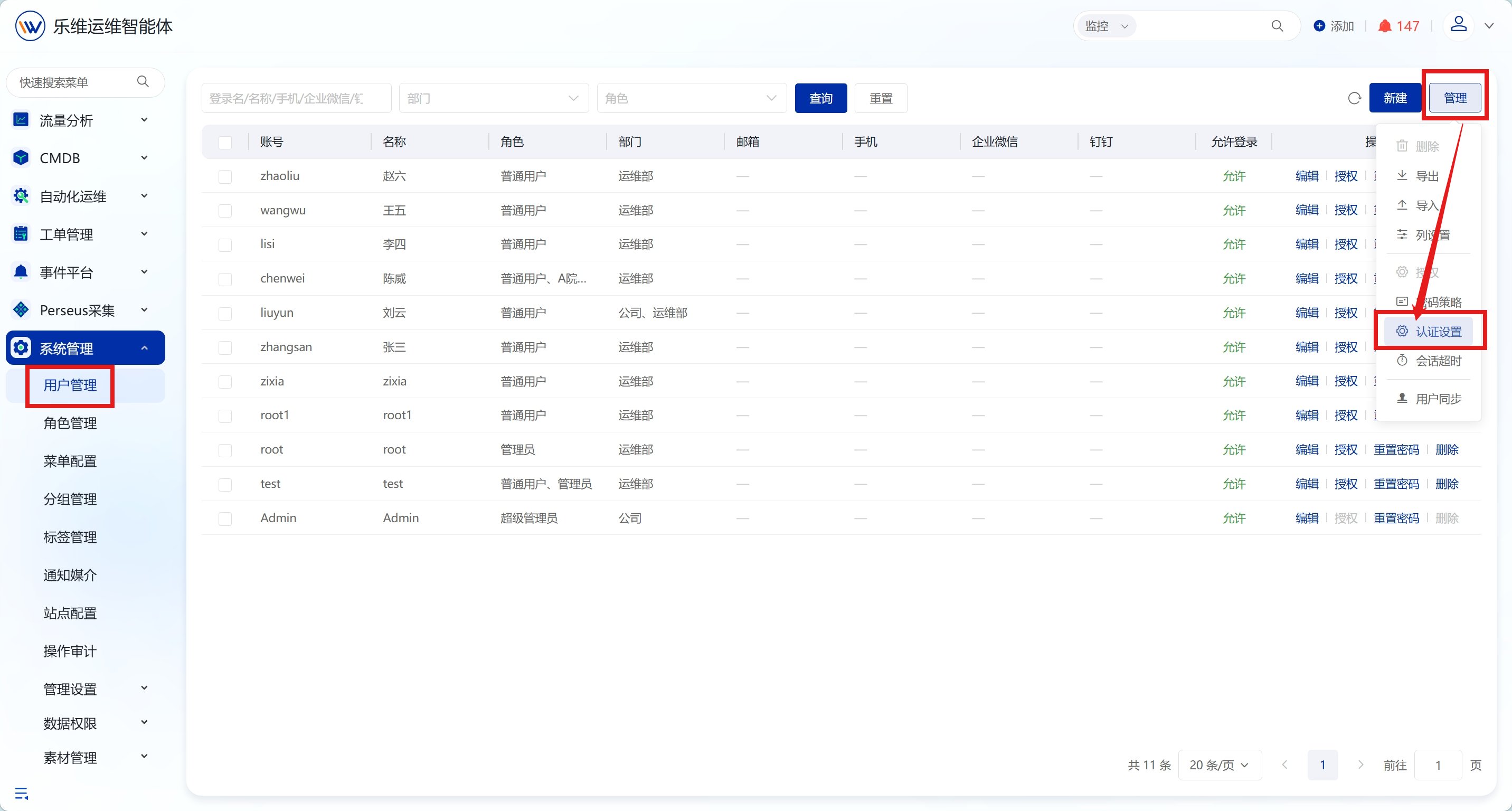Check the chenwei row checkbox
The width and height of the screenshot is (1512, 811).
[225, 279]
